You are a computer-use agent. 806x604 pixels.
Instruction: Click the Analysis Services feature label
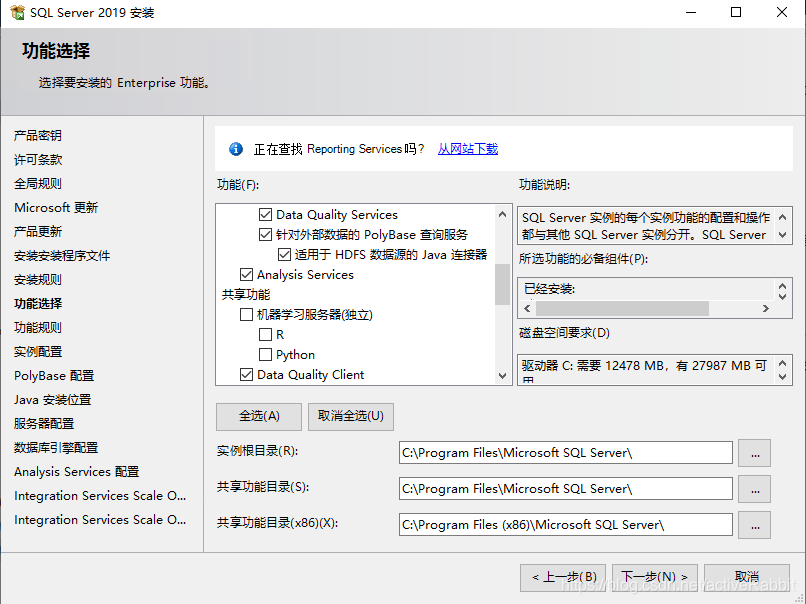tap(305, 274)
